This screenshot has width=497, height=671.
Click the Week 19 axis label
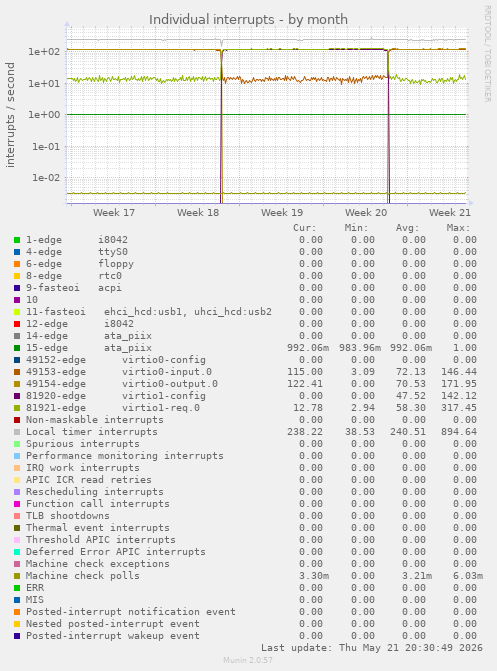tap(282, 213)
